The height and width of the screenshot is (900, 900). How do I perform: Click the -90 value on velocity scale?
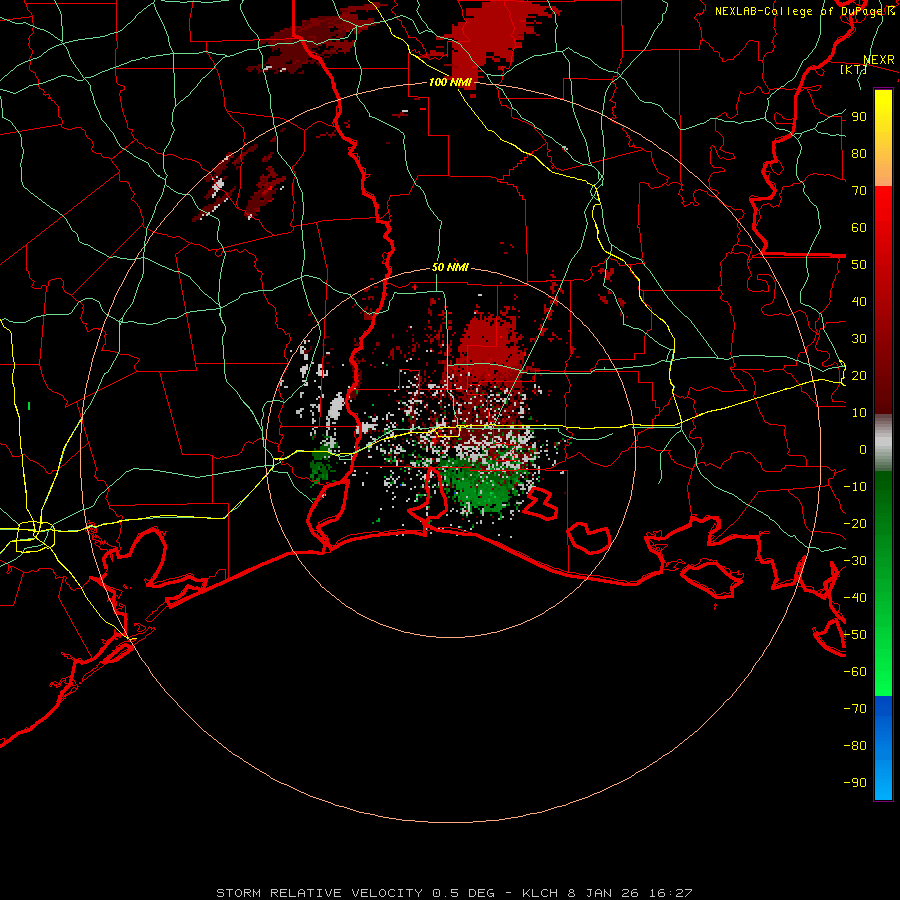[x=855, y=783]
